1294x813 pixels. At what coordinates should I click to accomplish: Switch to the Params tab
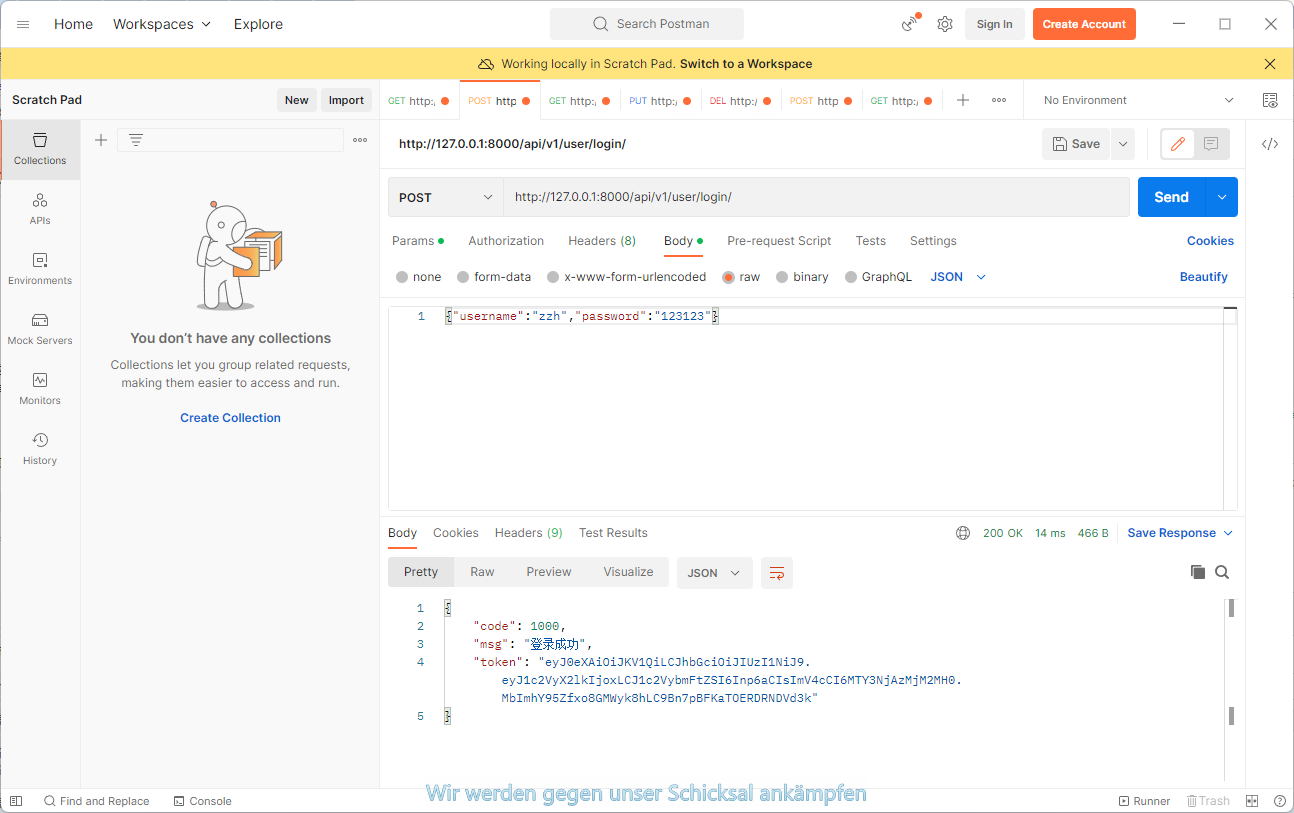pos(418,241)
